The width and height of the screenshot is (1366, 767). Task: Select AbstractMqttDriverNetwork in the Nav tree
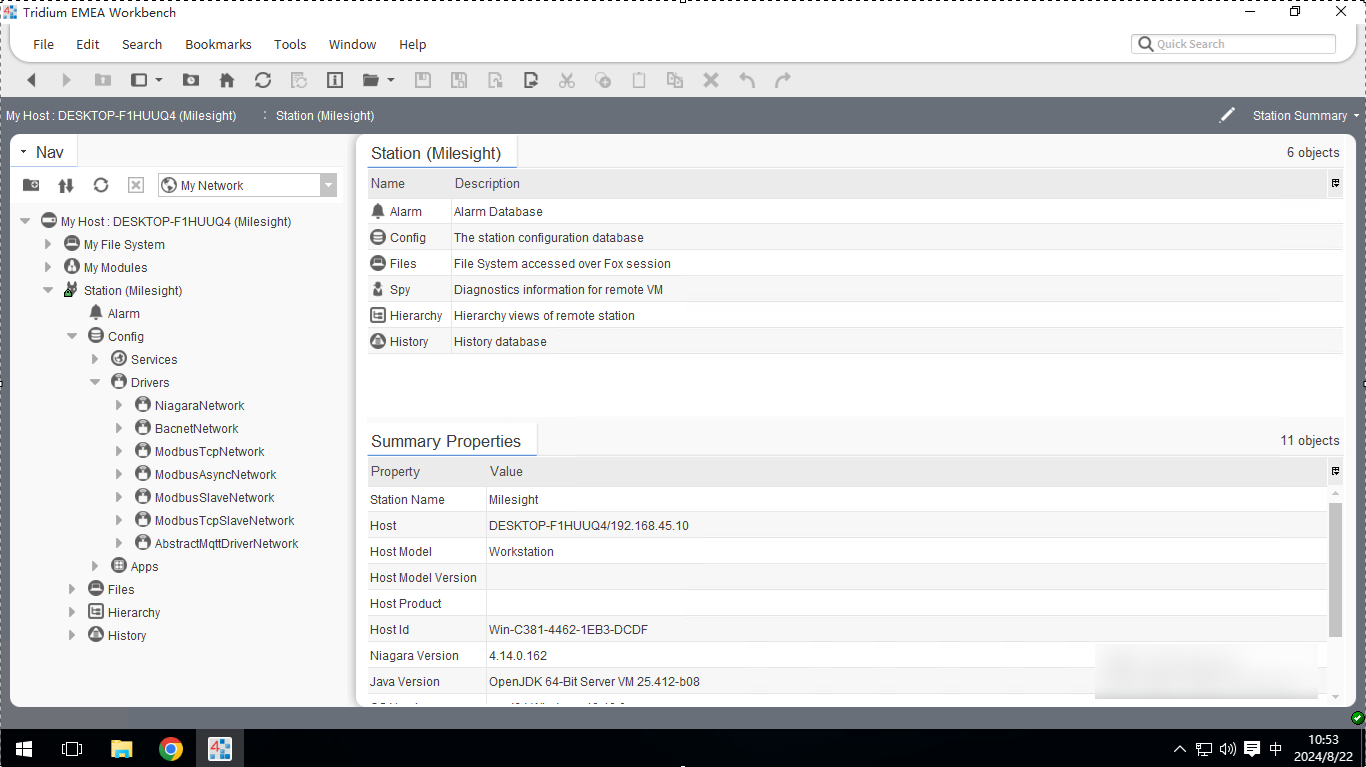pos(226,543)
